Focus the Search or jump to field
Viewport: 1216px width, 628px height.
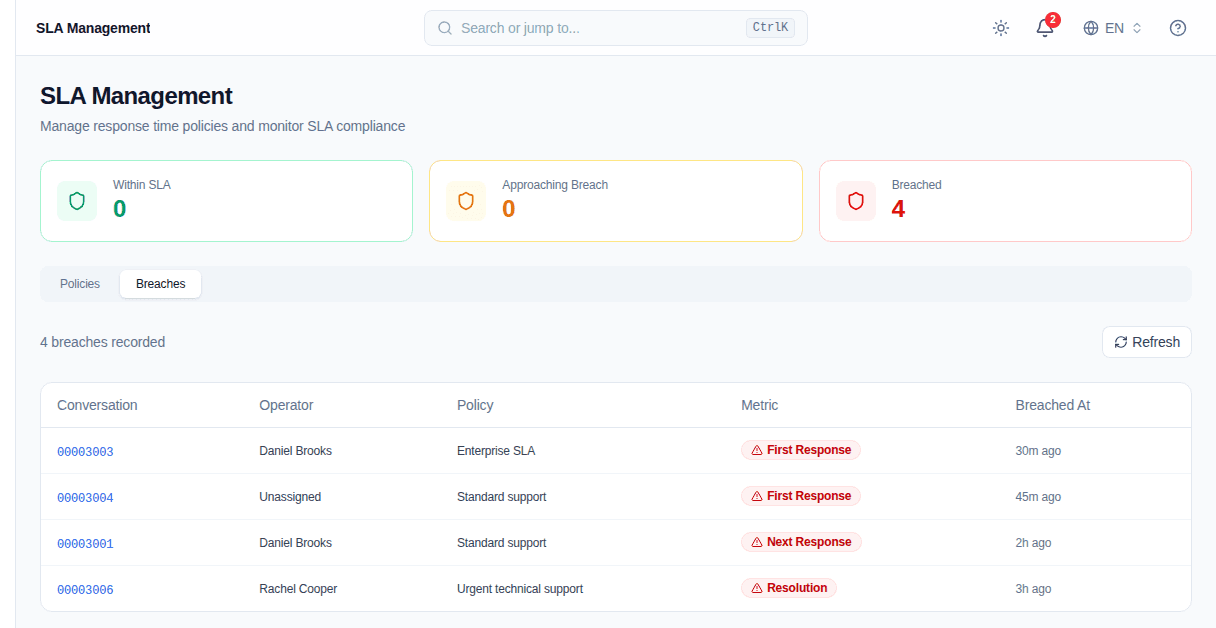[616, 28]
